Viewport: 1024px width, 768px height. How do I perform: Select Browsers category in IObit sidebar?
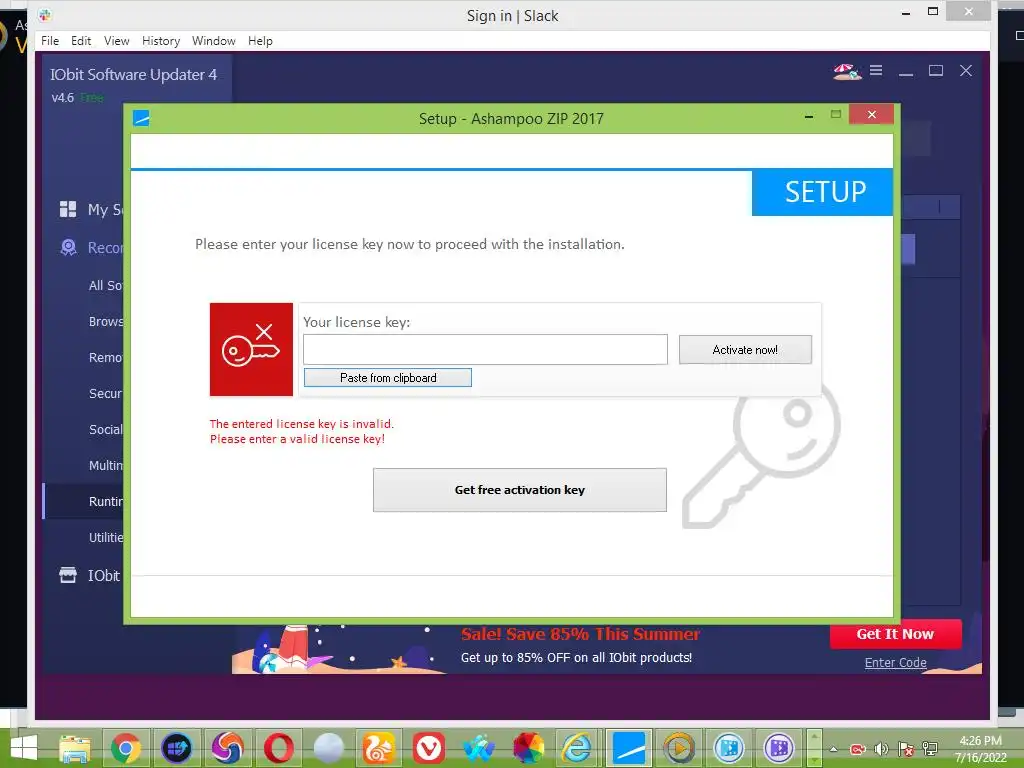(x=105, y=321)
